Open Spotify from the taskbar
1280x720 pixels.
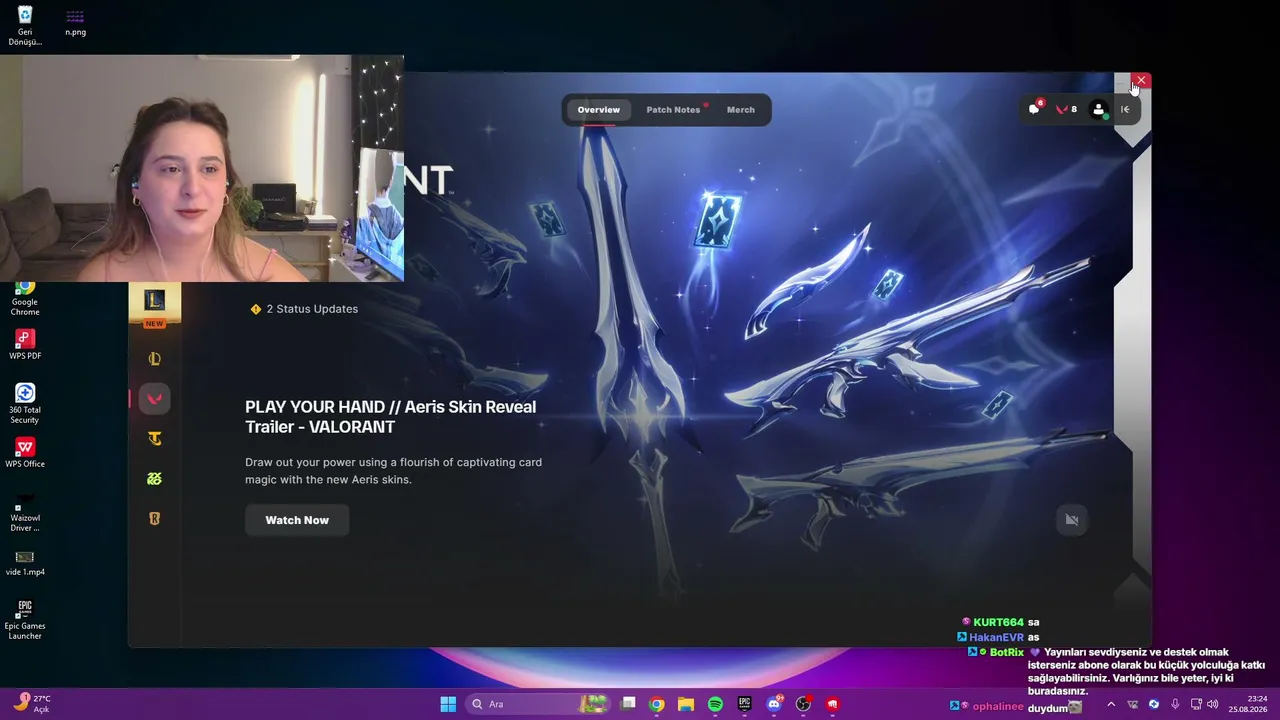[715, 704]
